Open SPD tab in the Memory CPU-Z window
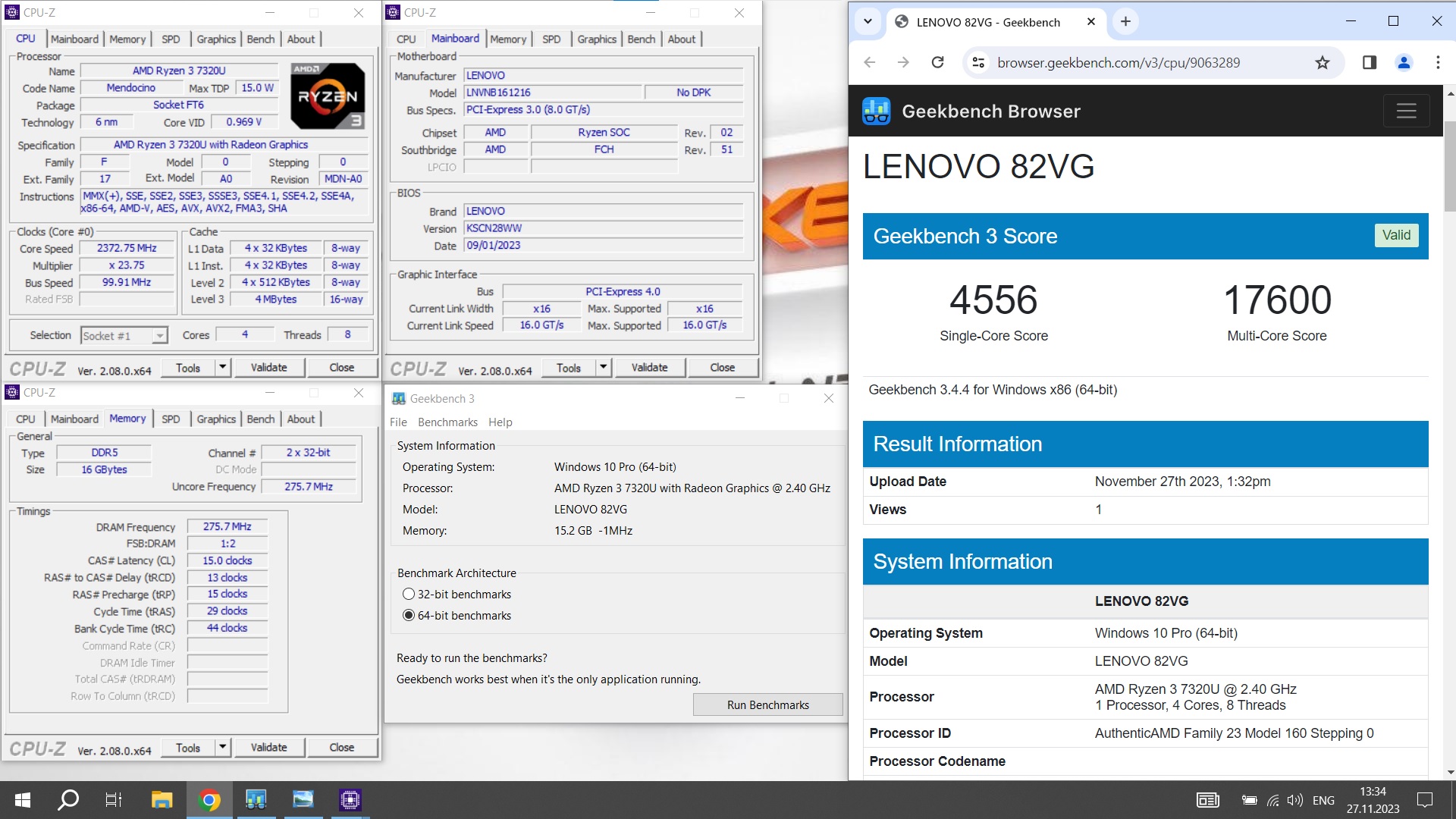The width and height of the screenshot is (1456, 819). coord(171,419)
